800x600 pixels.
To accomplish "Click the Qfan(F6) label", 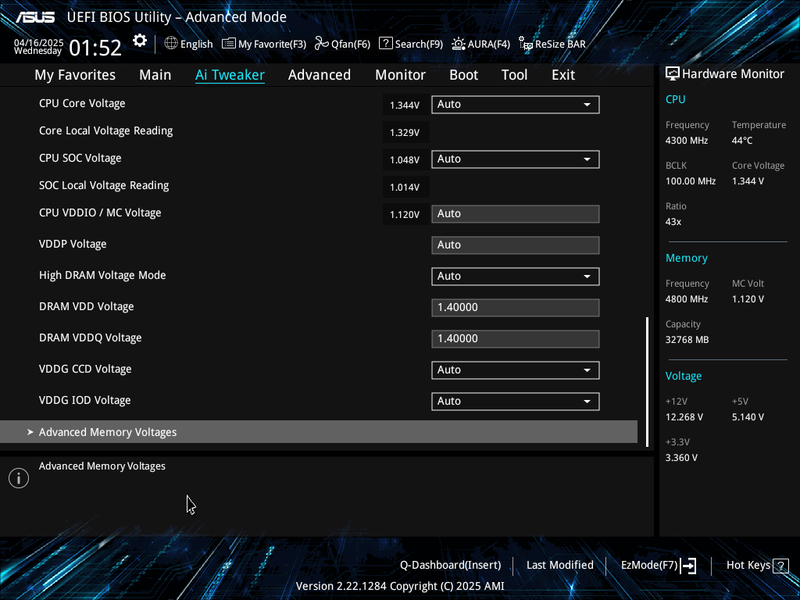I will [x=351, y=44].
